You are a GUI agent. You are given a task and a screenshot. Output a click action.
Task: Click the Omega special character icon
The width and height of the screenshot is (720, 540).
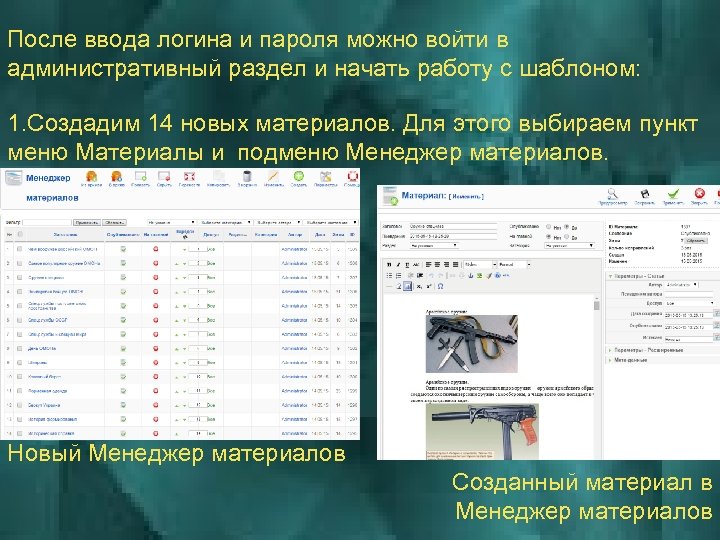[440, 286]
